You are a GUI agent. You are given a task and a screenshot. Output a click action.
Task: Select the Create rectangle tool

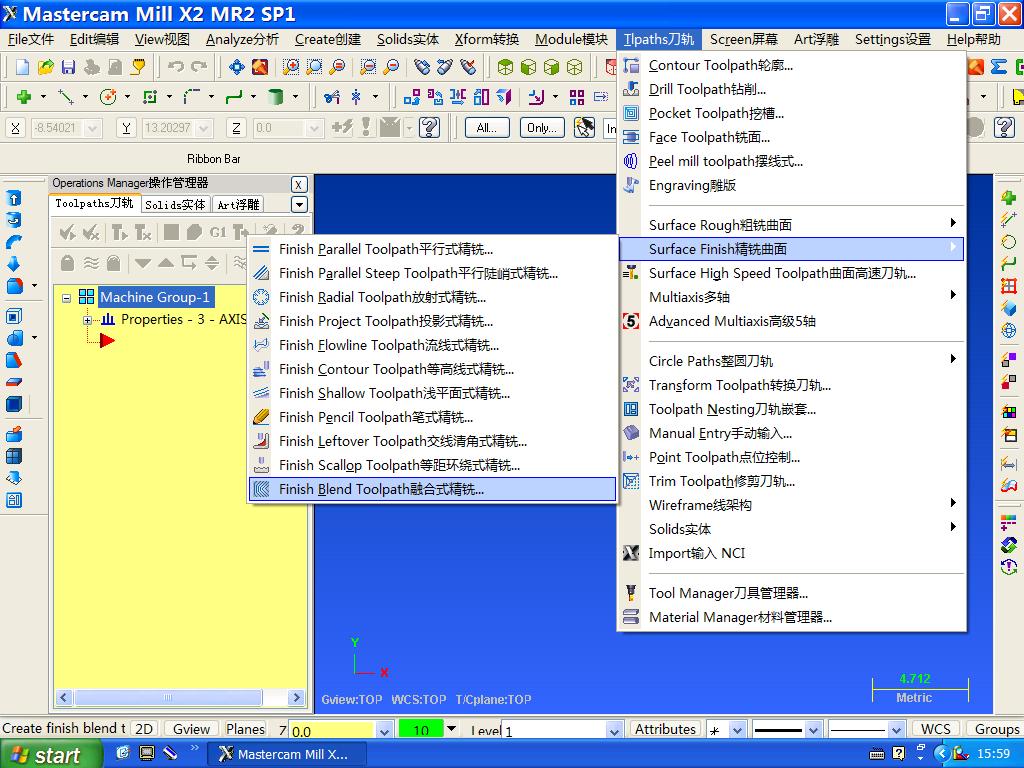coord(150,97)
